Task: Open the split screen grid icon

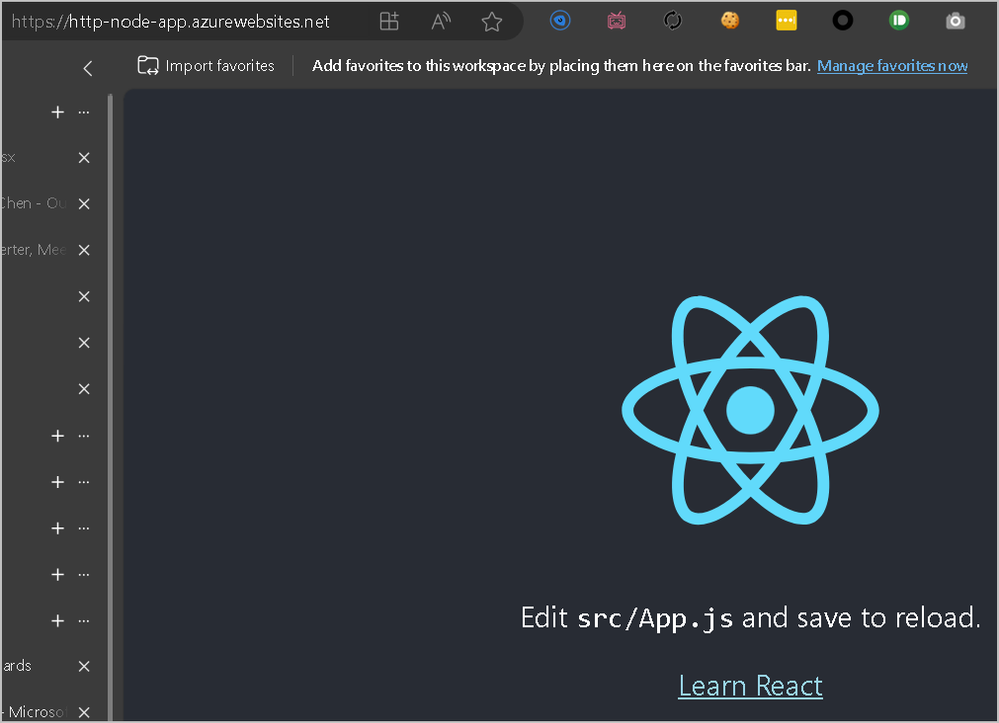Action: (389, 21)
